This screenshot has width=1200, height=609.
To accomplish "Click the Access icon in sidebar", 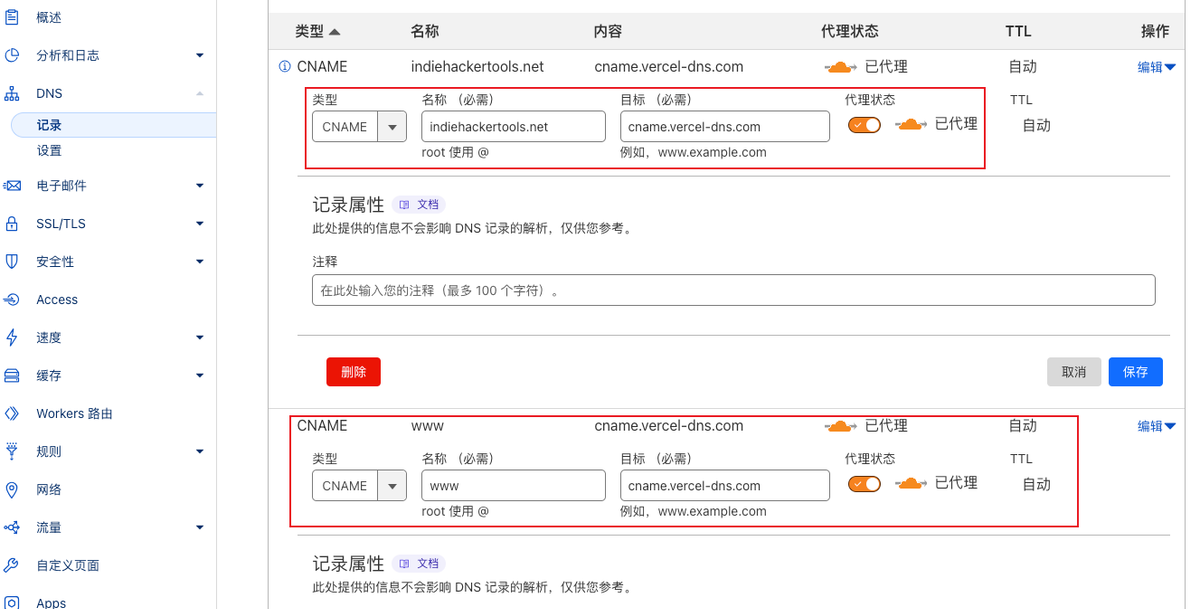I will point(12,299).
